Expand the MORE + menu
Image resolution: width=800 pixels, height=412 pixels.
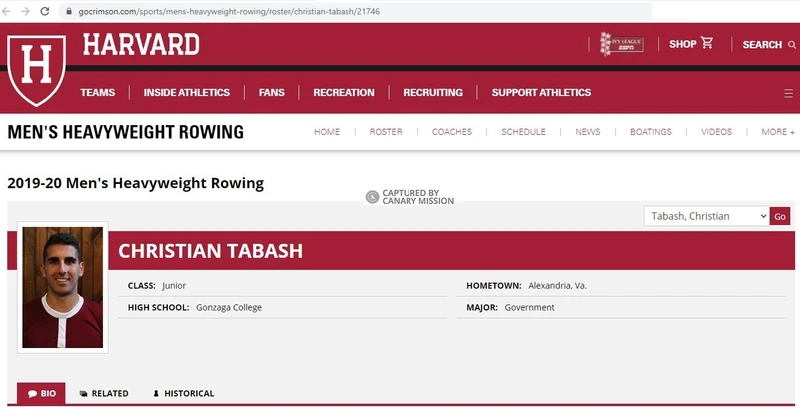[x=778, y=132]
